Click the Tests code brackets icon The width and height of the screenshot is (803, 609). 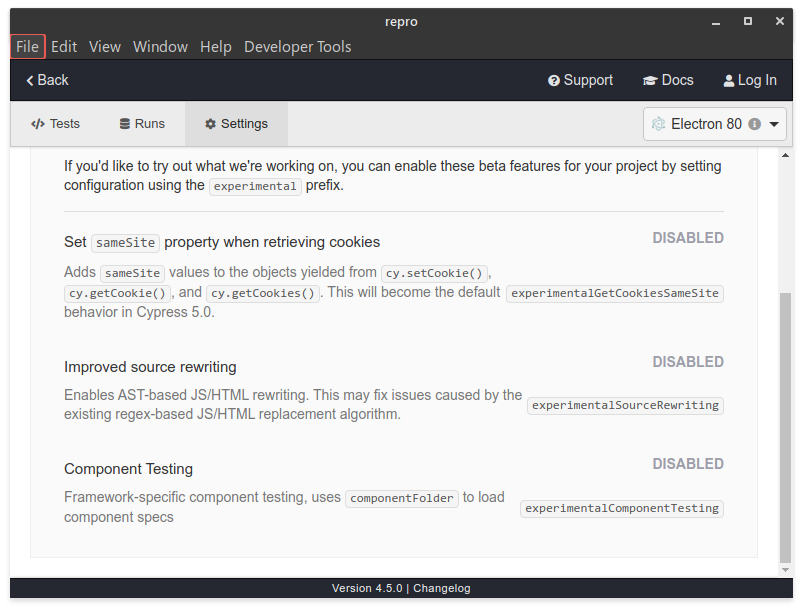point(38,124)
